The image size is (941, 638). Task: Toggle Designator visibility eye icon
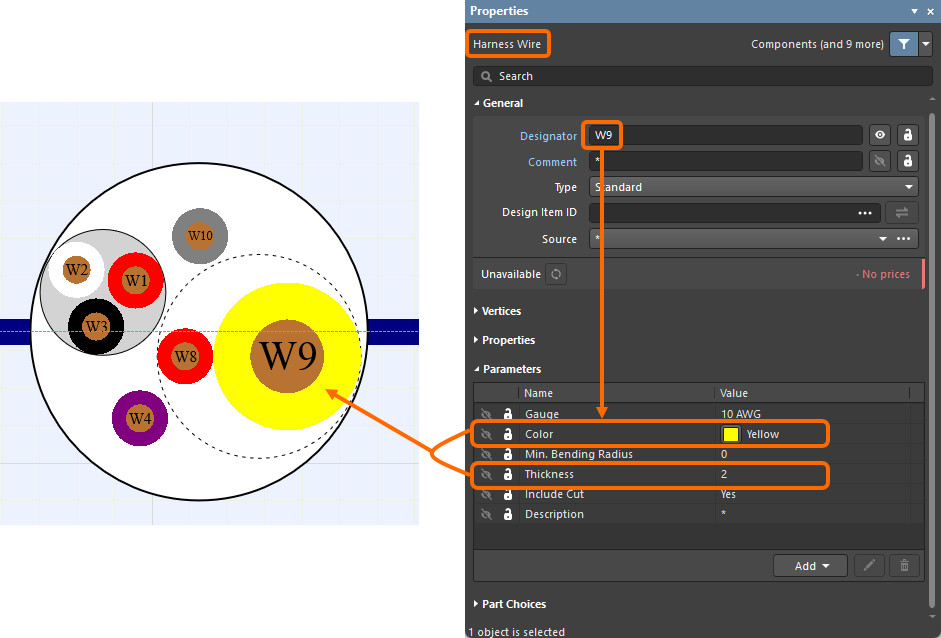pyautogui.click(x=880, y=135)
